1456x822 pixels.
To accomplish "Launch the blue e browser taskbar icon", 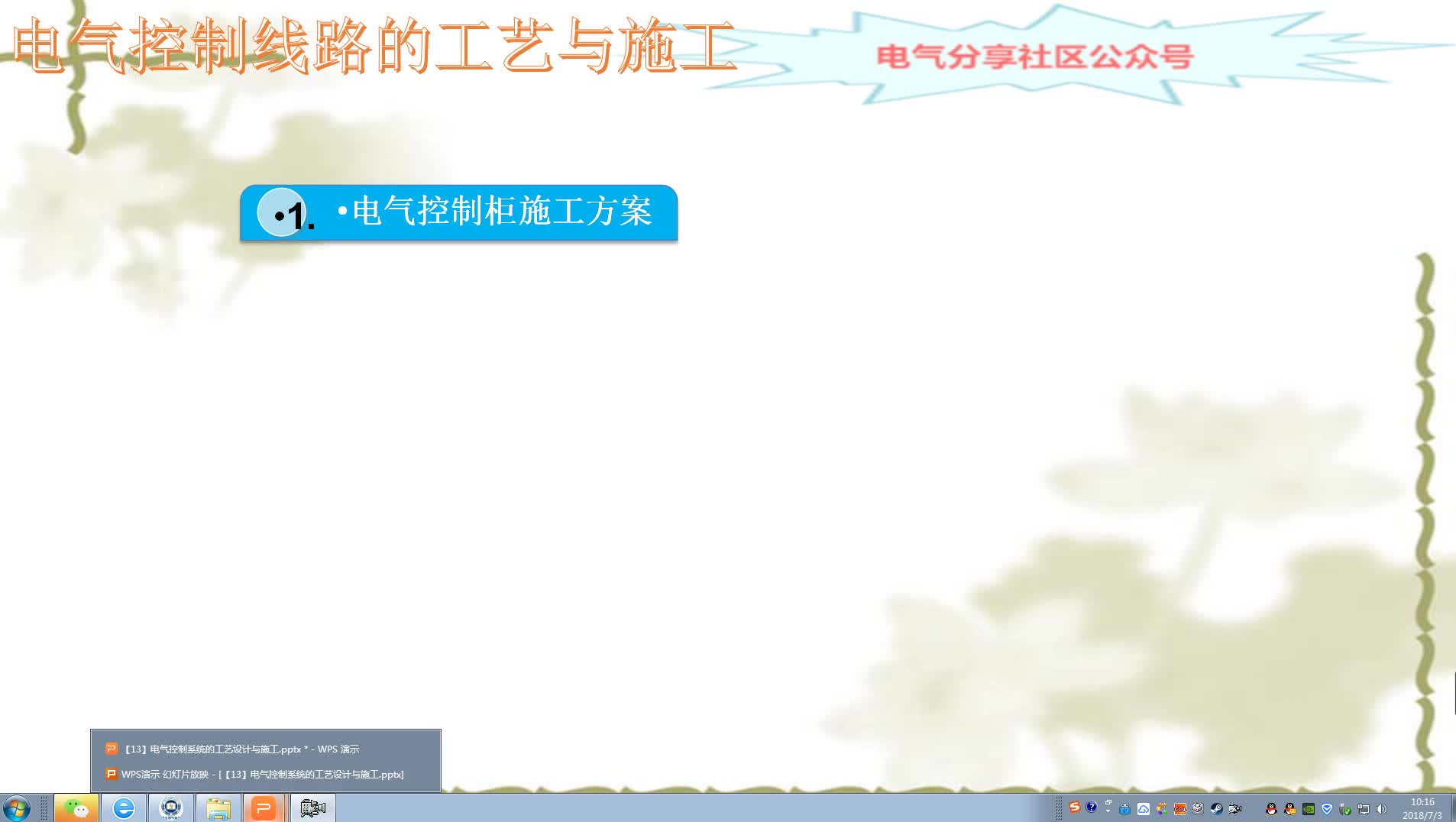I will [124, 807].
